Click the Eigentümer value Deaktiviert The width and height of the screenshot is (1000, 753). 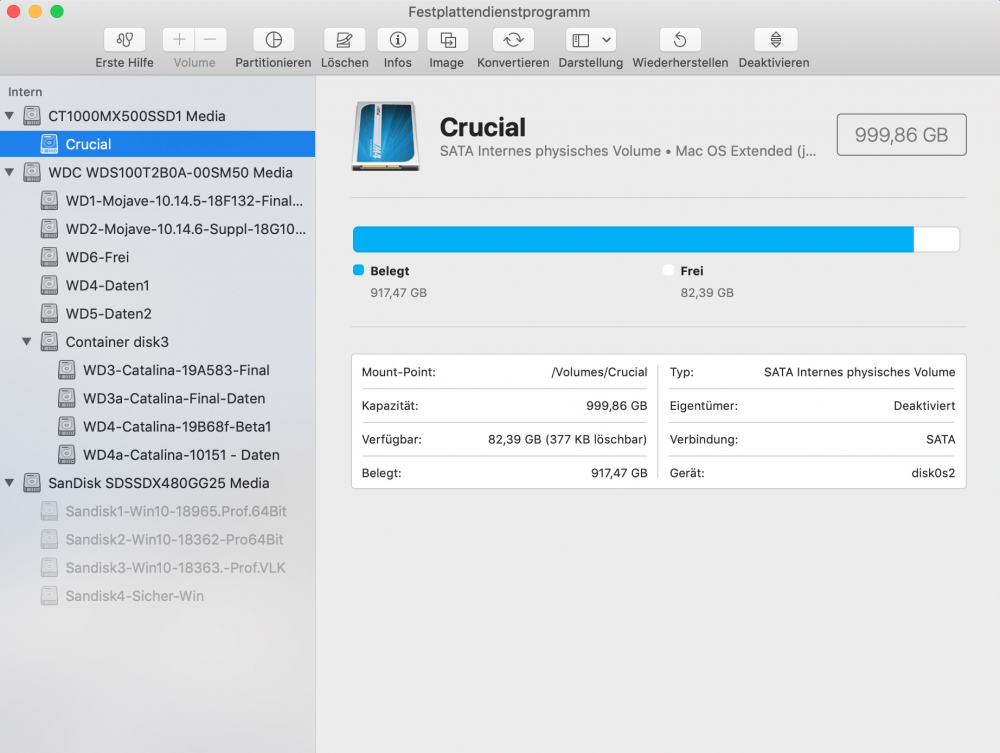tap(924, 406)
